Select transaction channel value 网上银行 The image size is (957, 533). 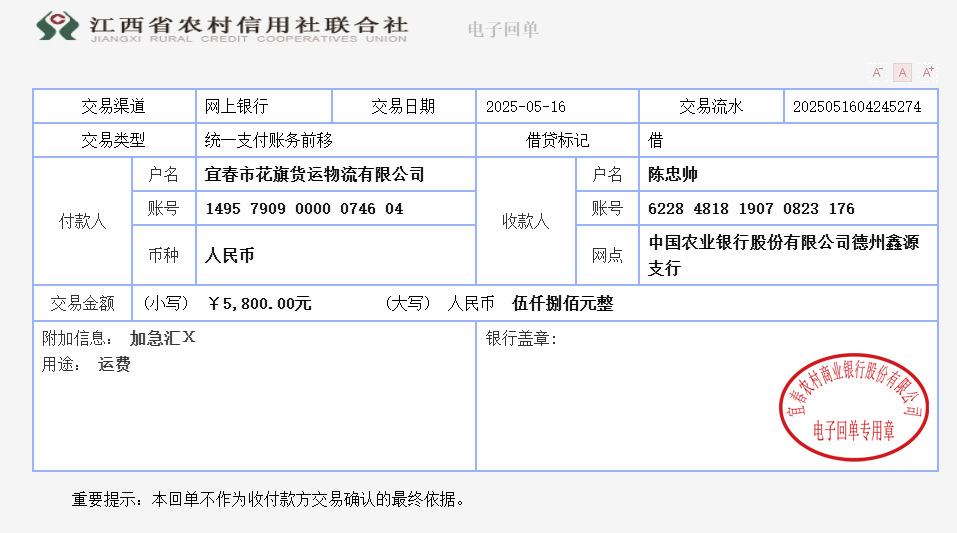[237, 106]
